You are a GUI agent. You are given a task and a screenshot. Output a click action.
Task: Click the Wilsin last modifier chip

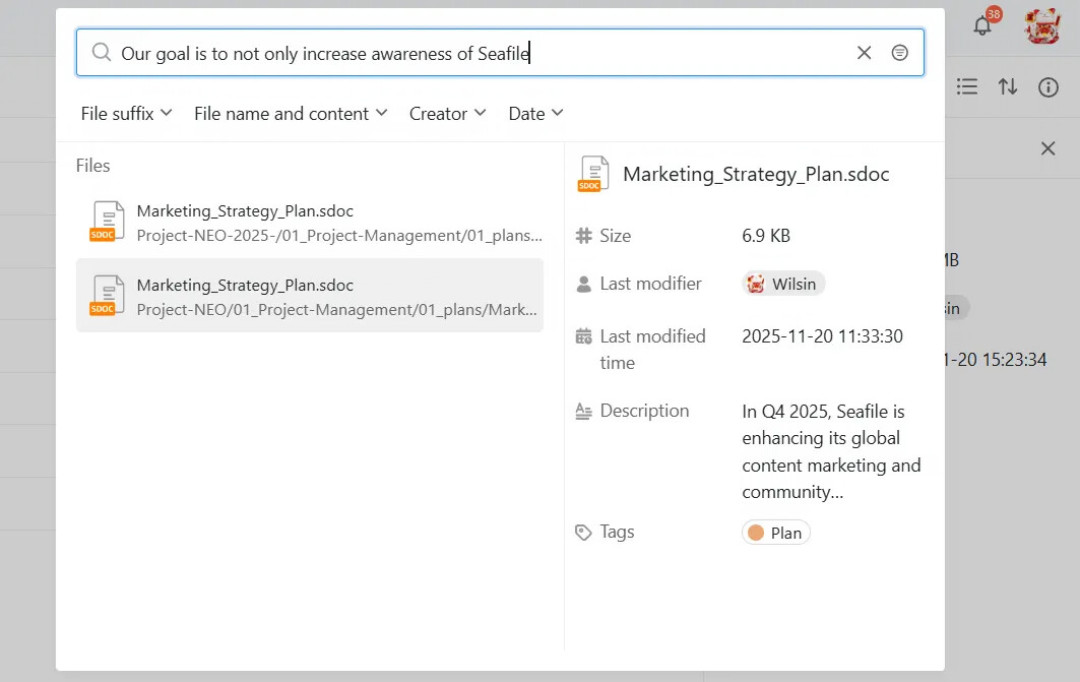tap(783, 284)
